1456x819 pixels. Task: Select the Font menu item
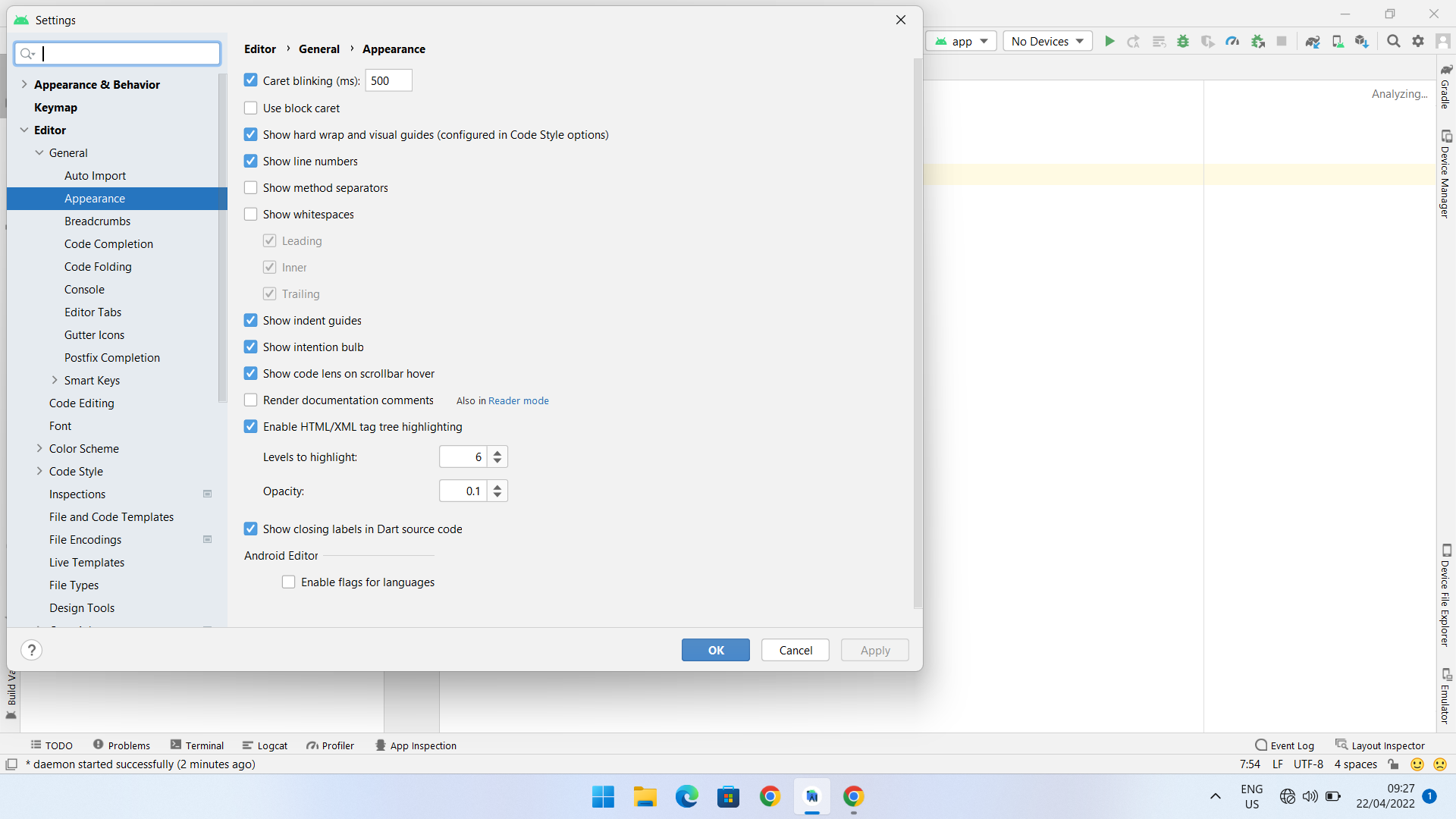[x=60, y=425]
